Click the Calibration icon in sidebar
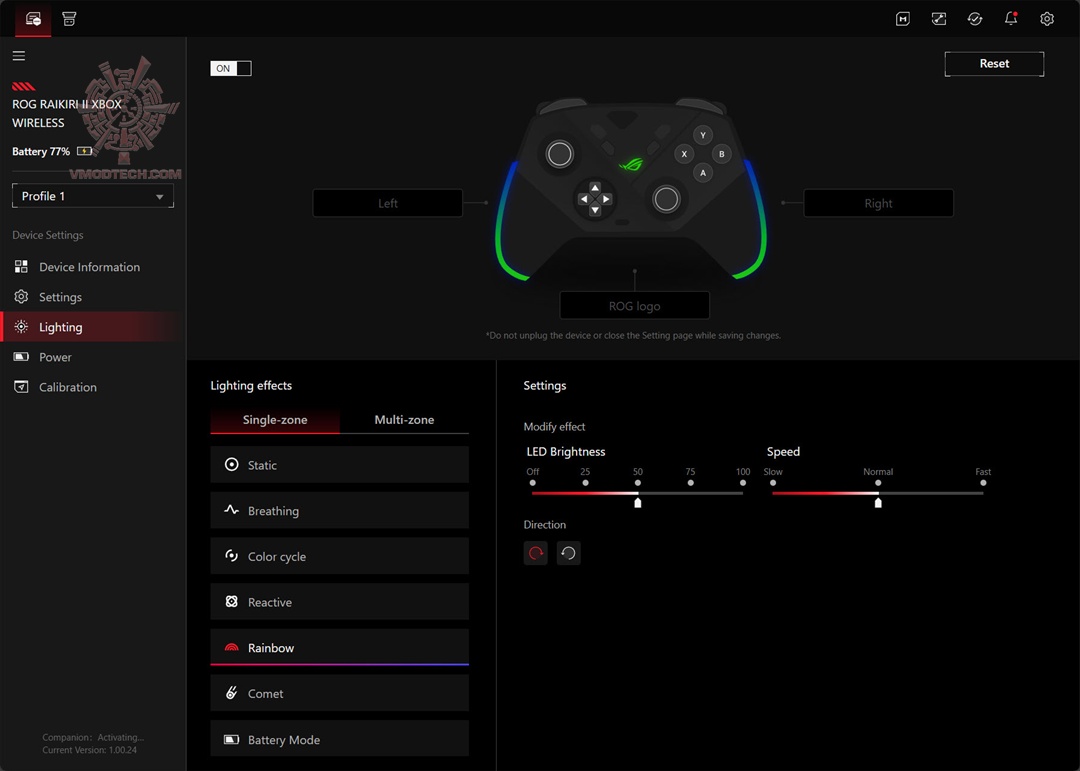Viewport: 1080px width, 771px height. click(x=21, y=387)
